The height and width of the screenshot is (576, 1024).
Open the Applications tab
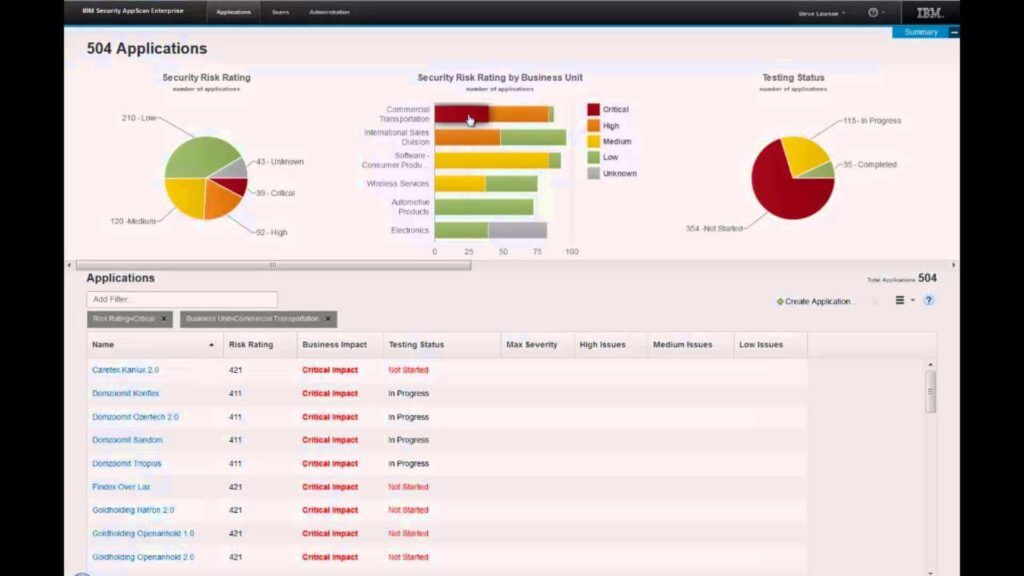(x=233, y=12)
